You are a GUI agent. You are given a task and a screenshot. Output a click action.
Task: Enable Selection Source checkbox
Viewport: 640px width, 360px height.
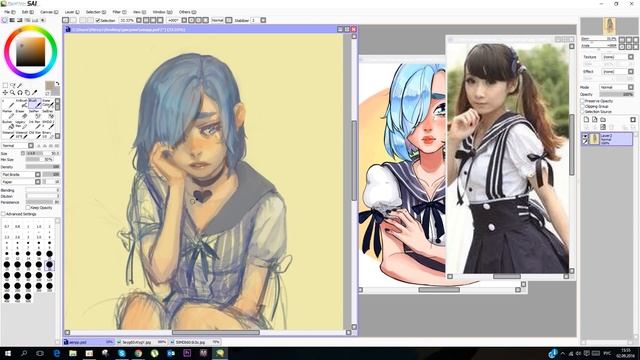point(583,112)
